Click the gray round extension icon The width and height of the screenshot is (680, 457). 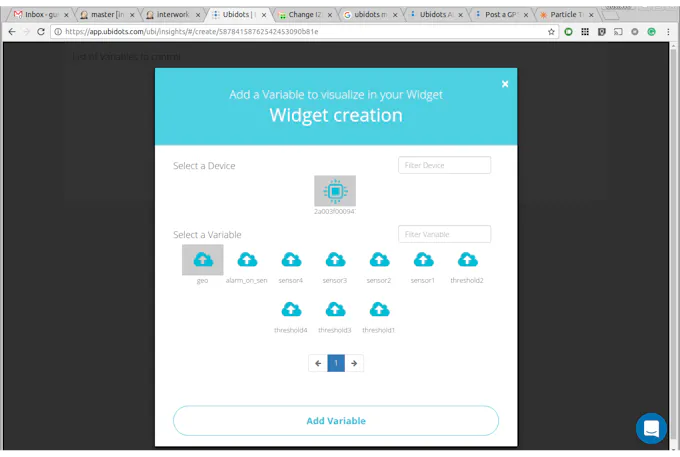pos(635,32)
